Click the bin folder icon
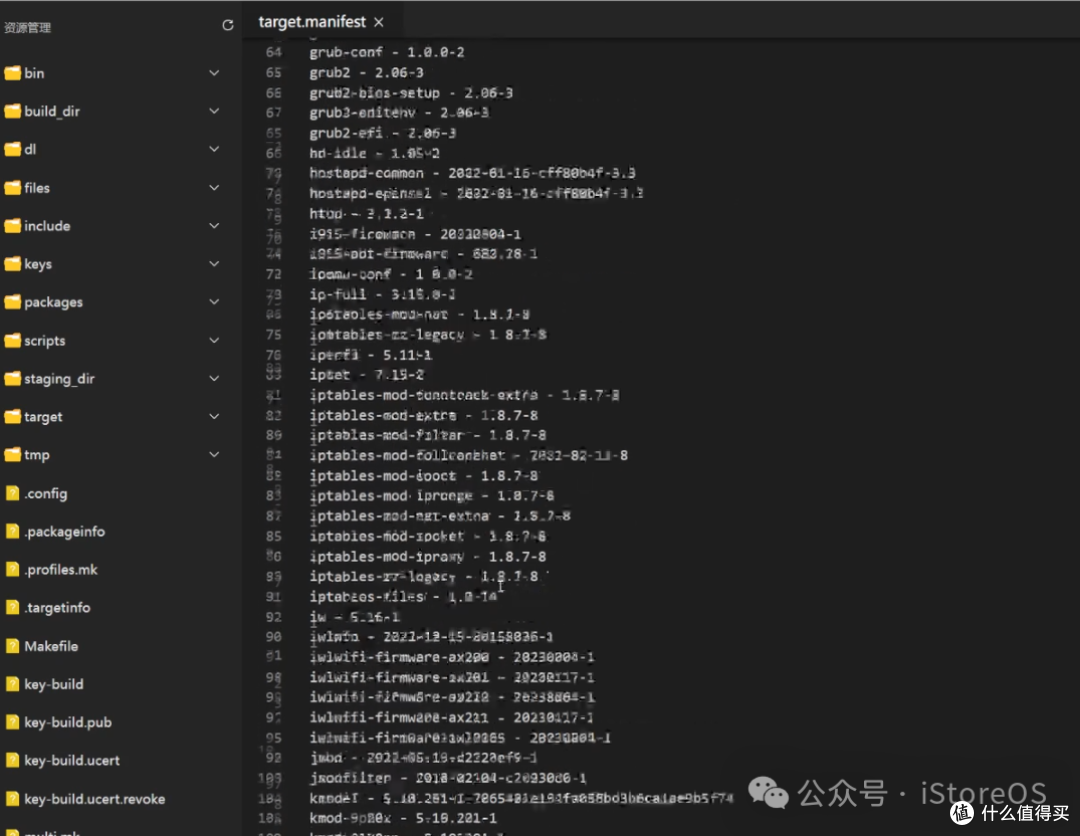 [x=12, y=73]
